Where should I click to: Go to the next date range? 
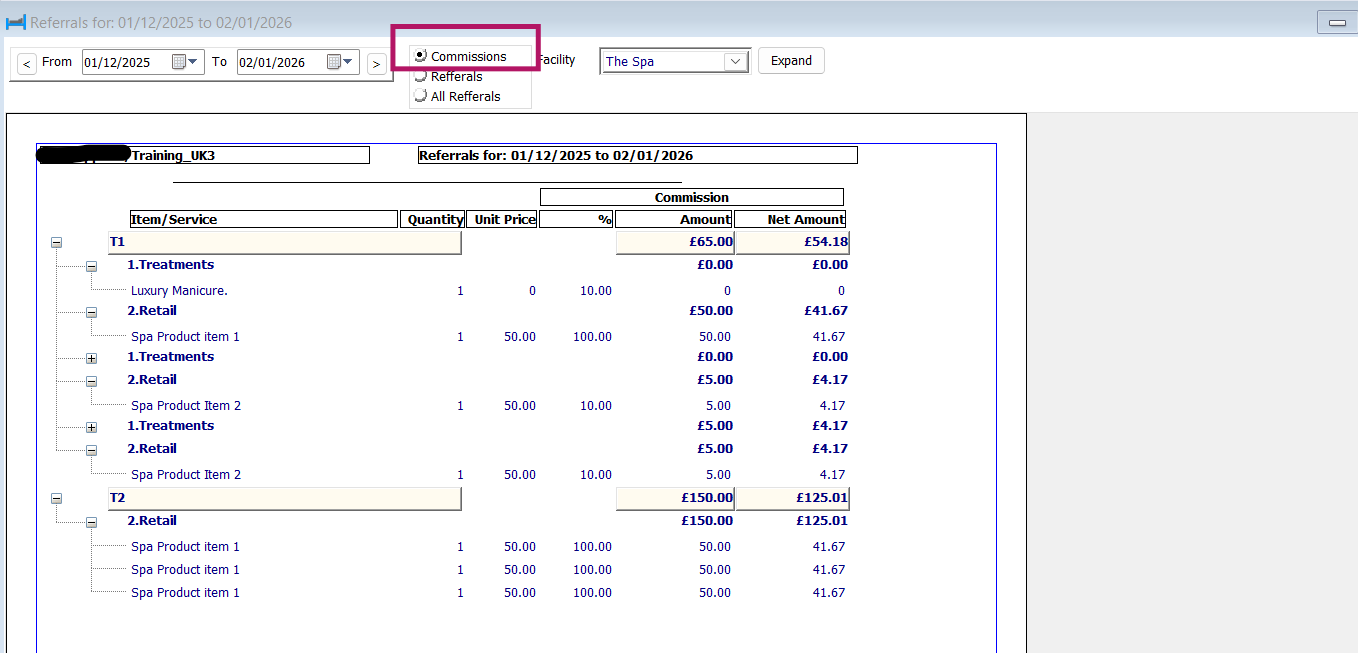click(x=376, y=64)
